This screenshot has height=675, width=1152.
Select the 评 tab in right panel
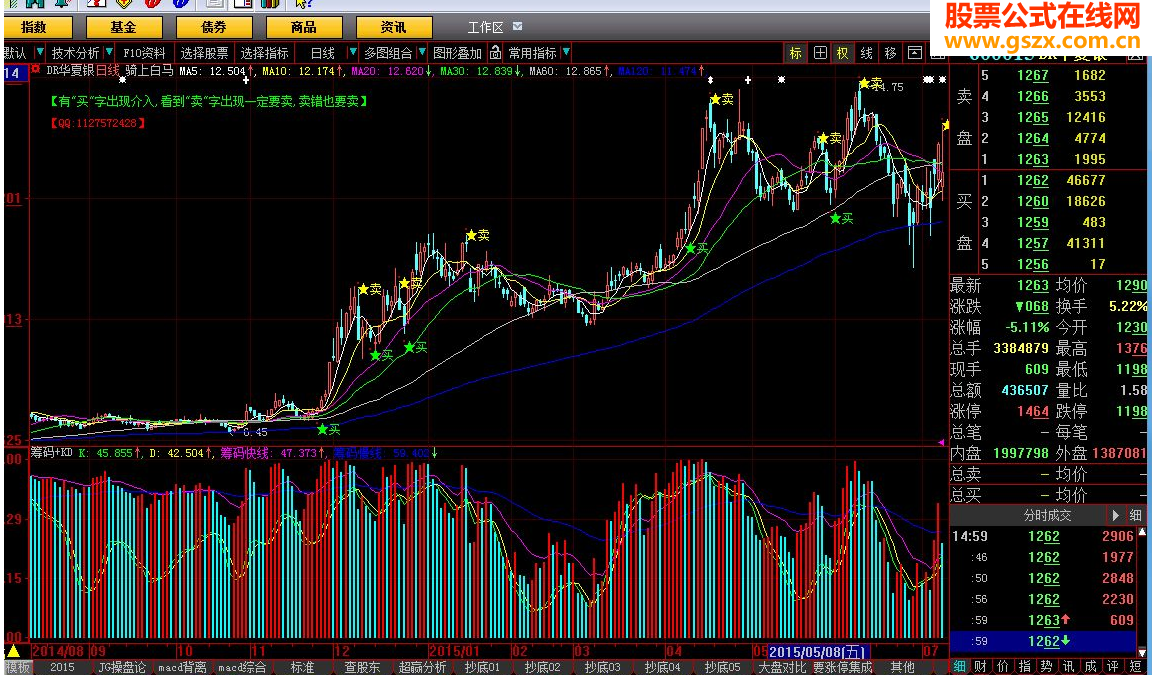click(1112, 666)
